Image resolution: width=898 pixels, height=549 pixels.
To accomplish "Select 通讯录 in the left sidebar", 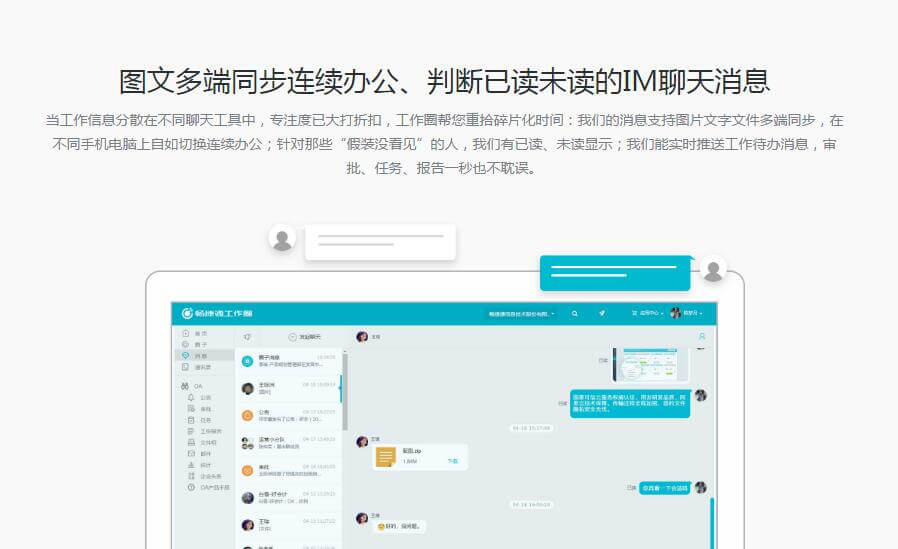I will coord(198,366).
